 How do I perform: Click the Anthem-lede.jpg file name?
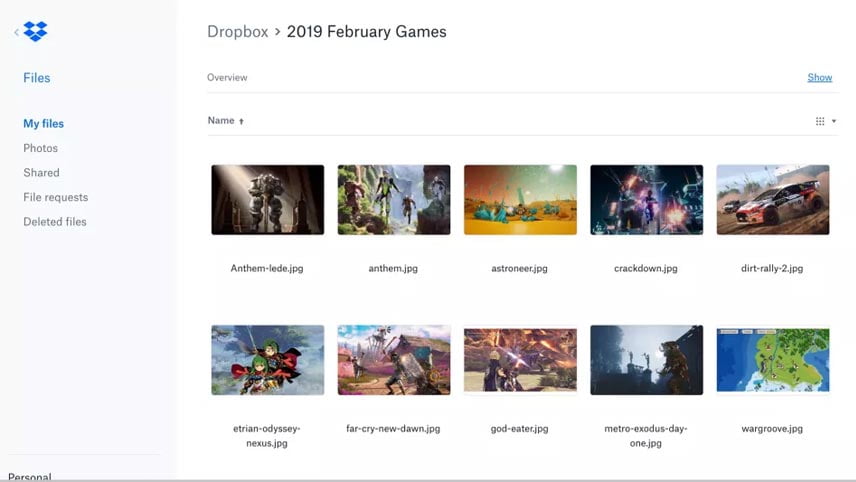267,268
